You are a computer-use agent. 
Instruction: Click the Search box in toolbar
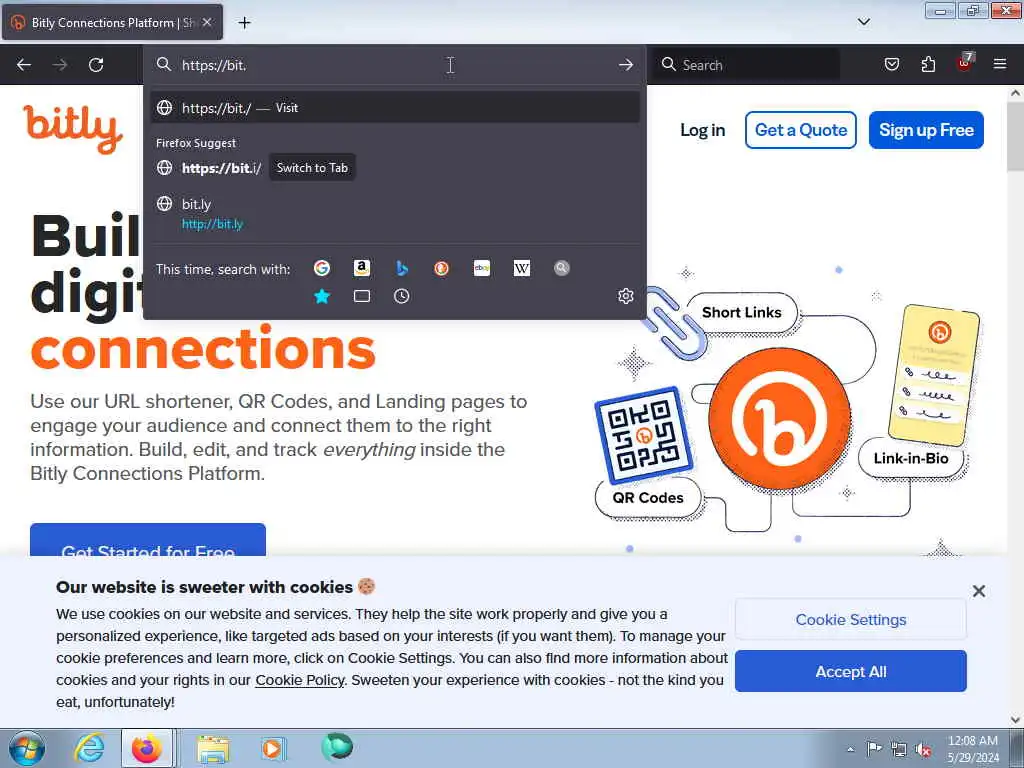747,65
